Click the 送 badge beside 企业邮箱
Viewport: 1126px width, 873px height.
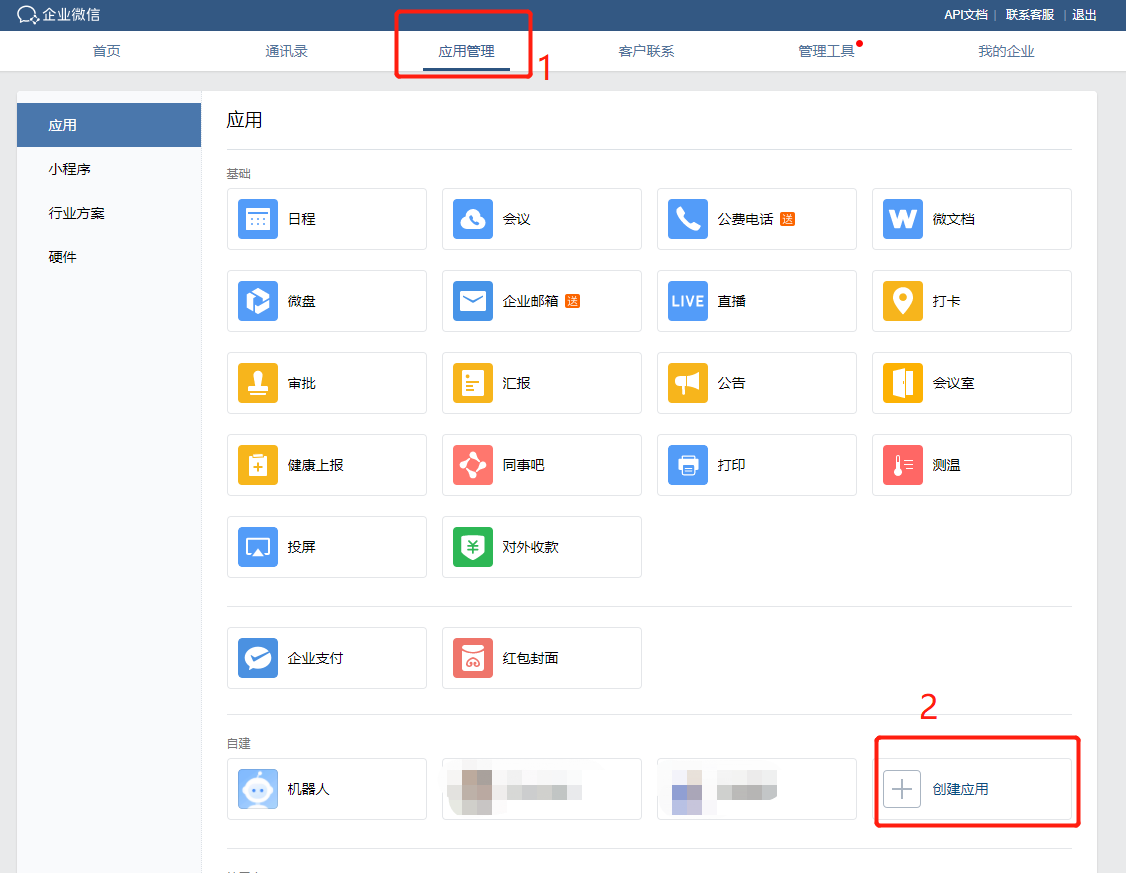572,301
